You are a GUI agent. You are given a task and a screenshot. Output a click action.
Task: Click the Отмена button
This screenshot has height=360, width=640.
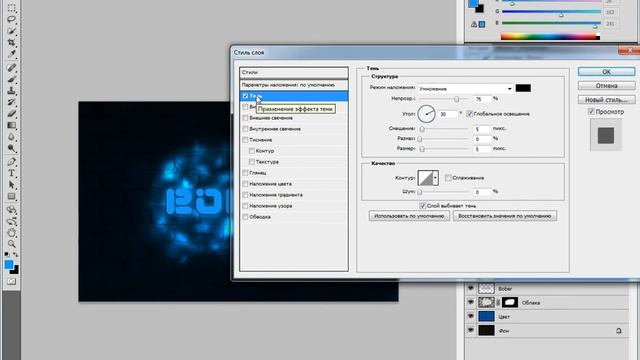click(607, 86)
